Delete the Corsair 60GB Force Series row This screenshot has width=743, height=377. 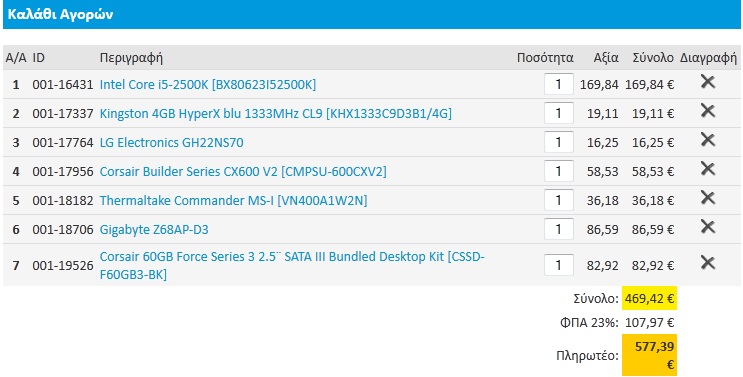[707, 263]
